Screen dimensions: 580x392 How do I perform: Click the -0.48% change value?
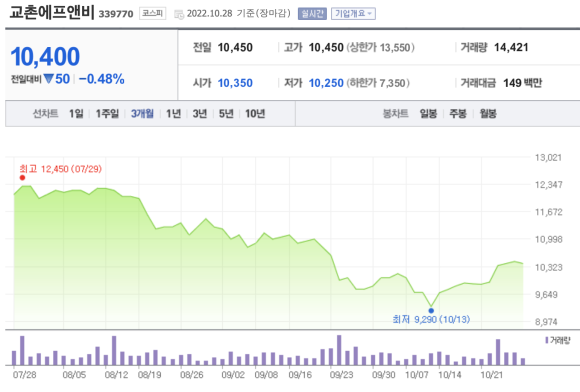tap(102, 79)
